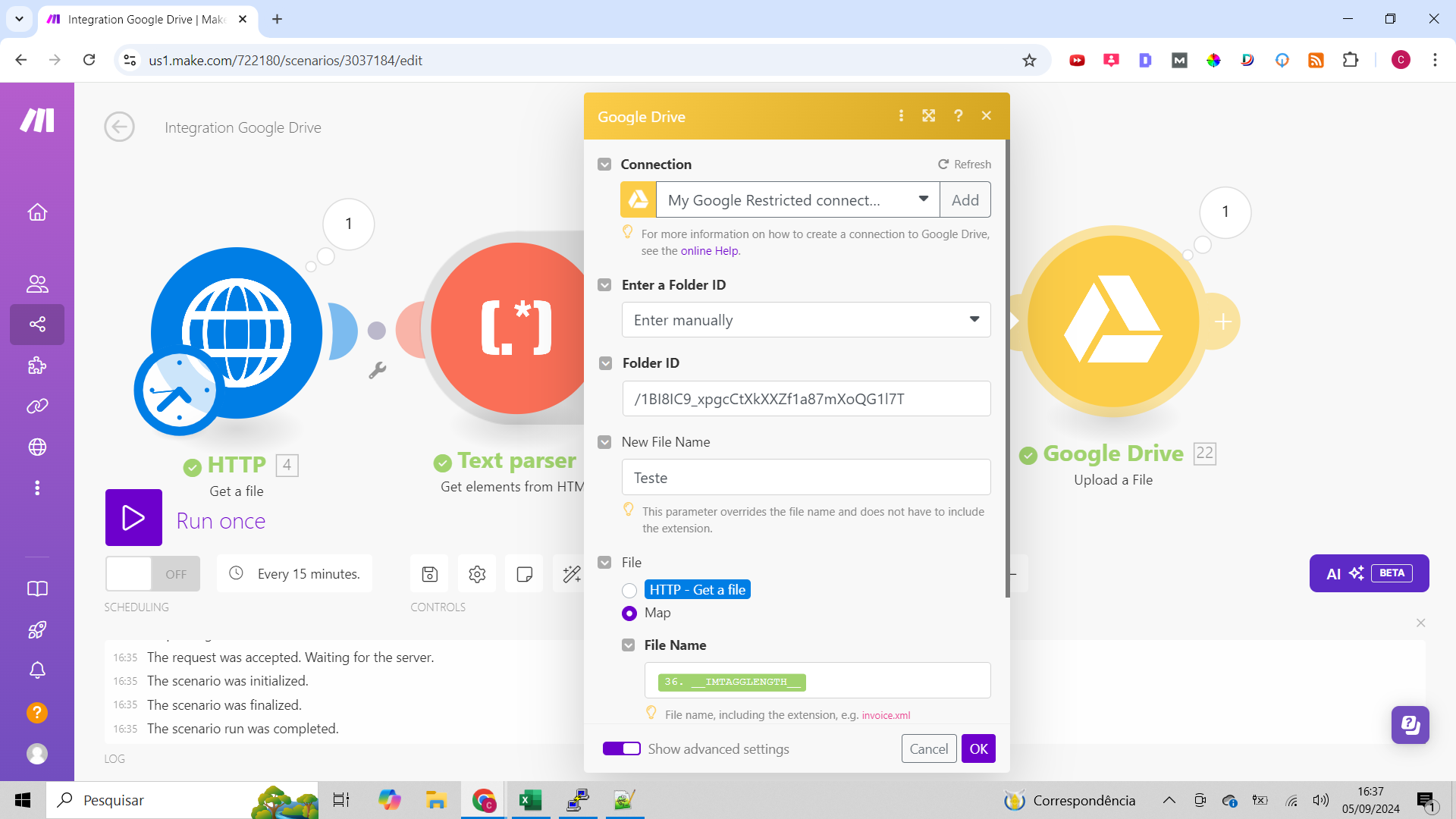Follow the online Help link
1456x819 pixels.
tap(709, 251)
